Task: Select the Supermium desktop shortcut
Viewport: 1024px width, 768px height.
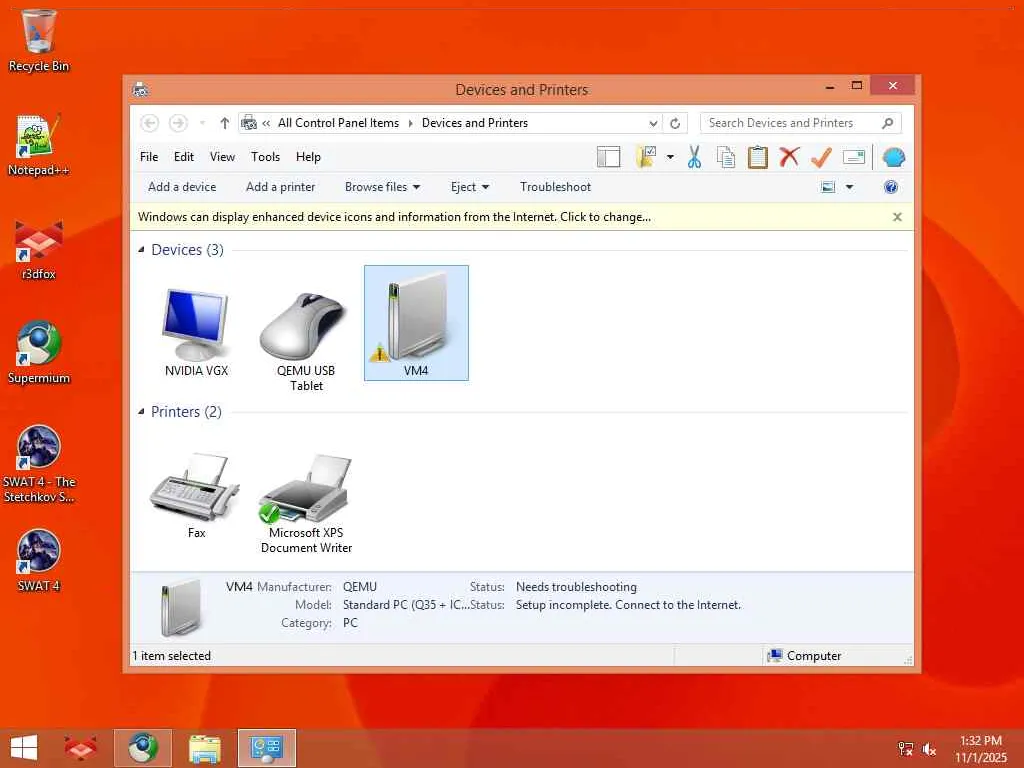Action: (x=39, y=353)
